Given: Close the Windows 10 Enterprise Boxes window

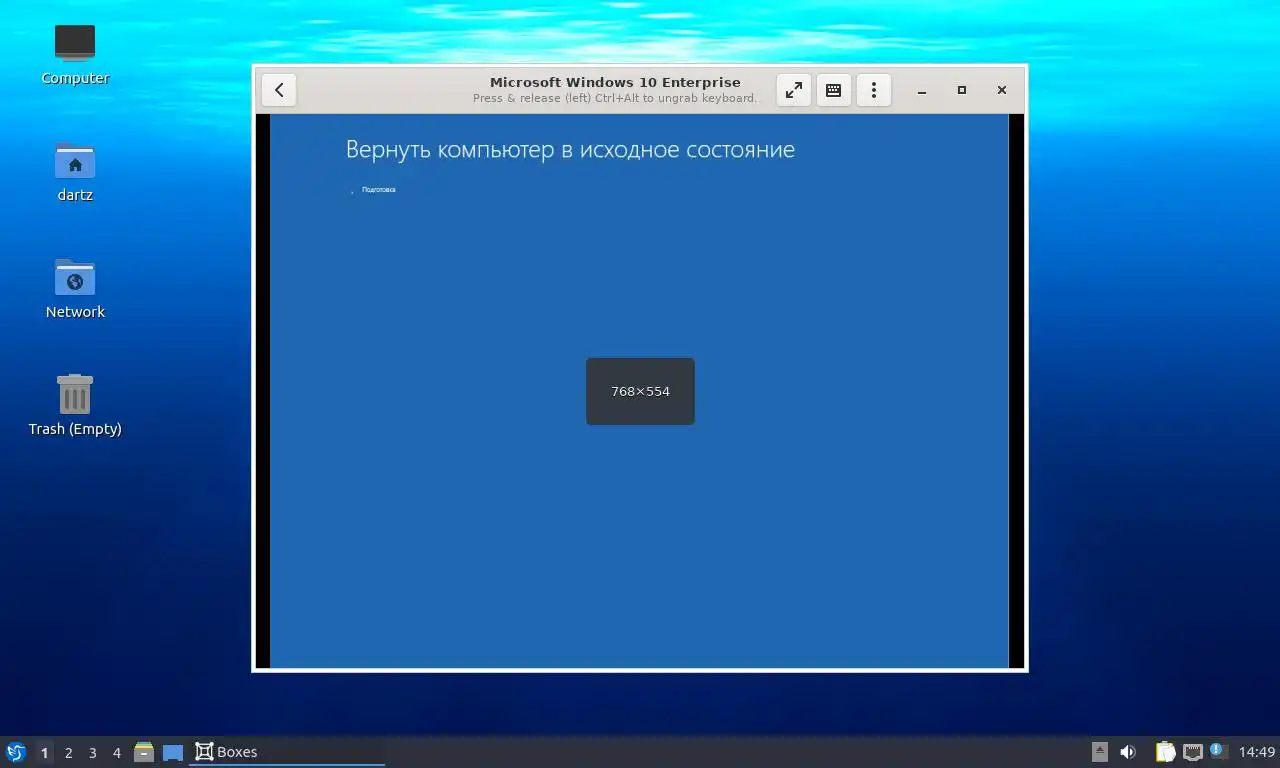Looking at the screenshot, I should tap(1002, 90).
